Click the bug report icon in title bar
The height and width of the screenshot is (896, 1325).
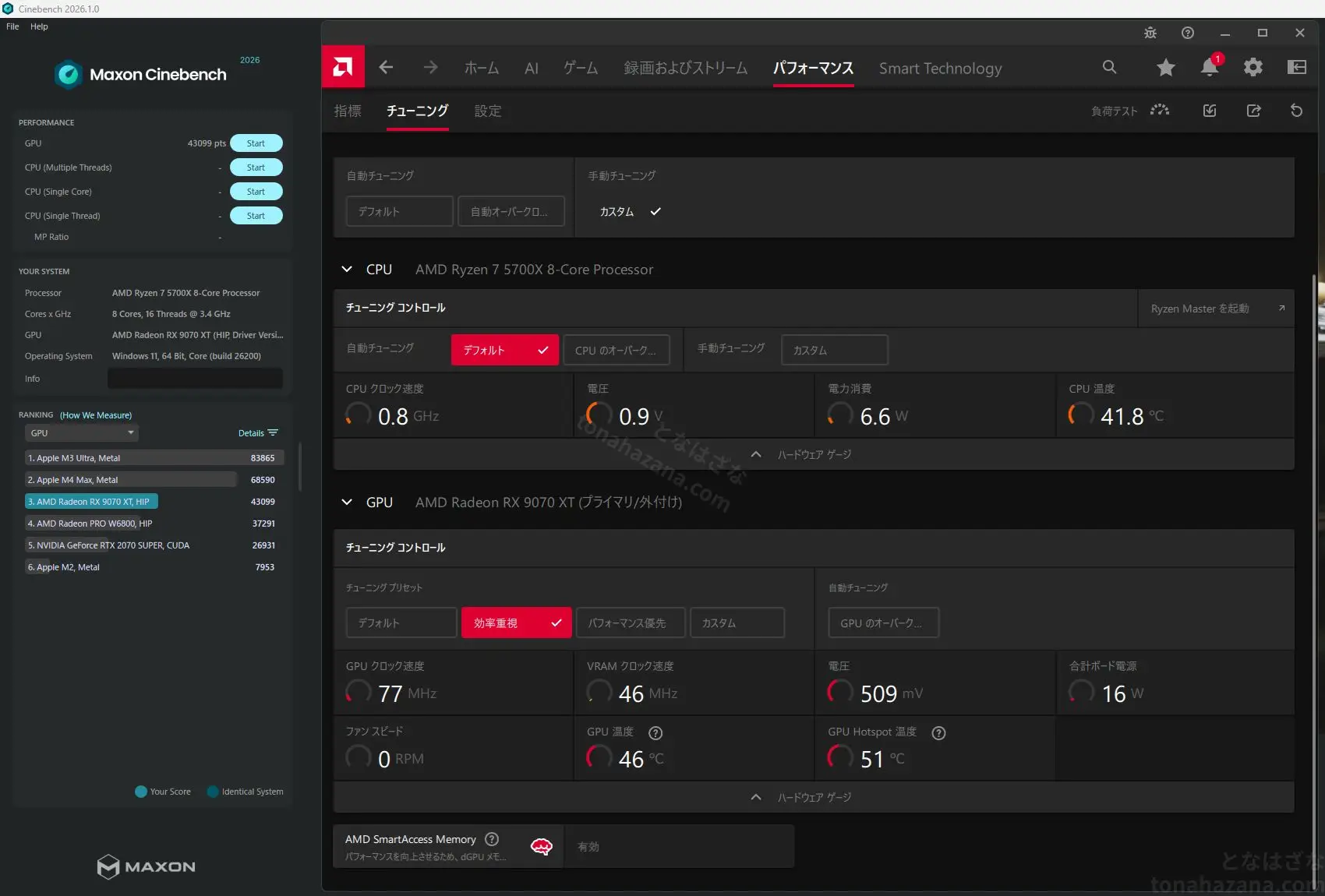1150,33
